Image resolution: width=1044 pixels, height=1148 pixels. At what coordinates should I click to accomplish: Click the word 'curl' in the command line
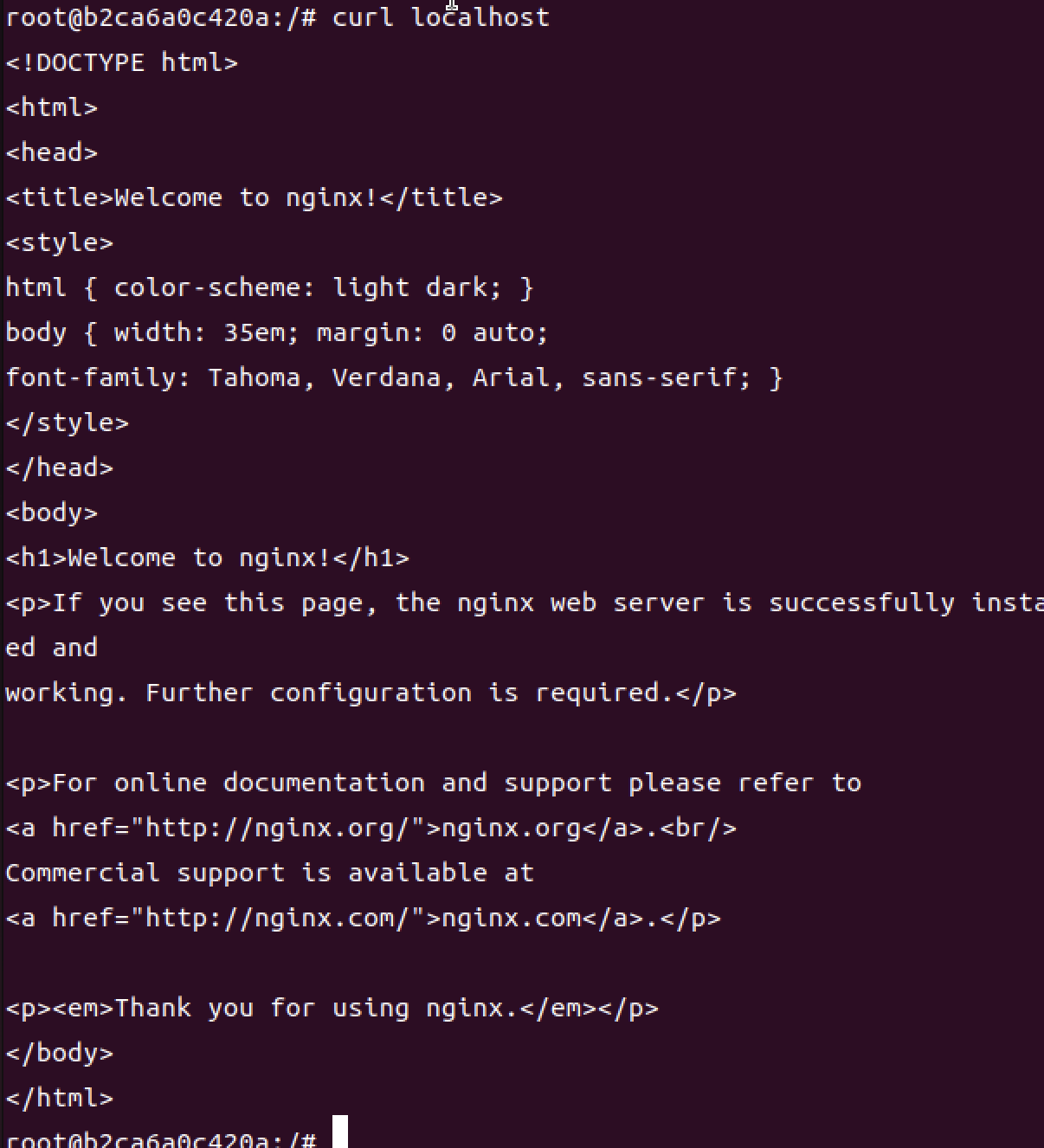pyautogui.click(x=363, y=18)
